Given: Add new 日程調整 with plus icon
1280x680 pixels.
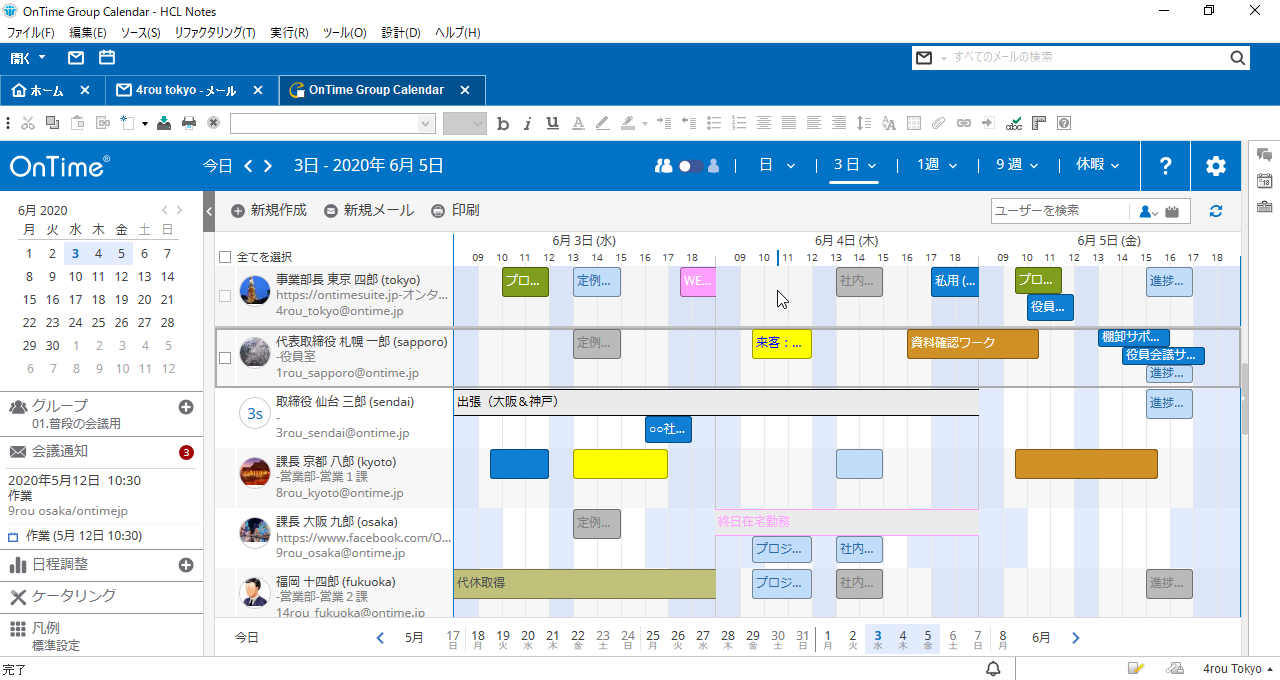Looking at the screenshot, I should point(185,565).
